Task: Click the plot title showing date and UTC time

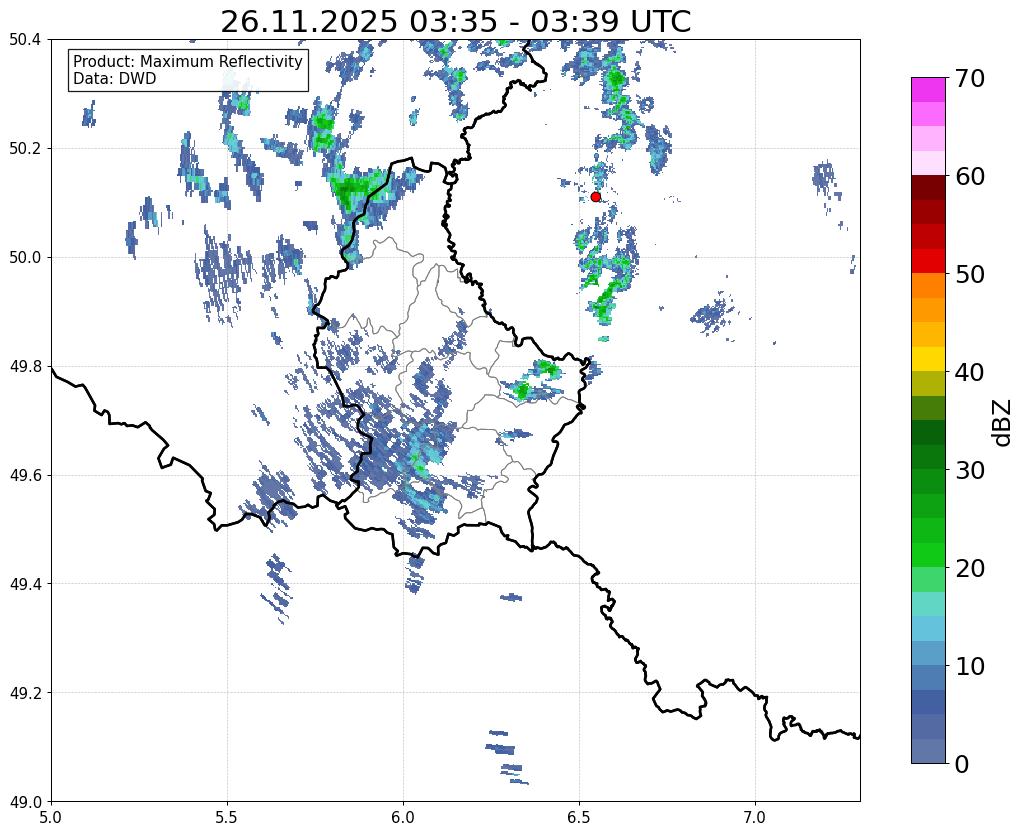Action: [455, 22]
